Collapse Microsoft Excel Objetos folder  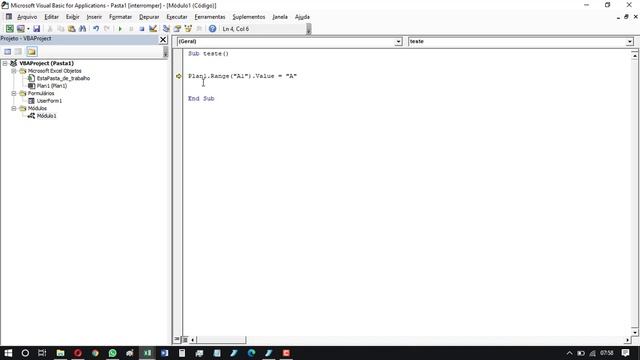(14, 71)
